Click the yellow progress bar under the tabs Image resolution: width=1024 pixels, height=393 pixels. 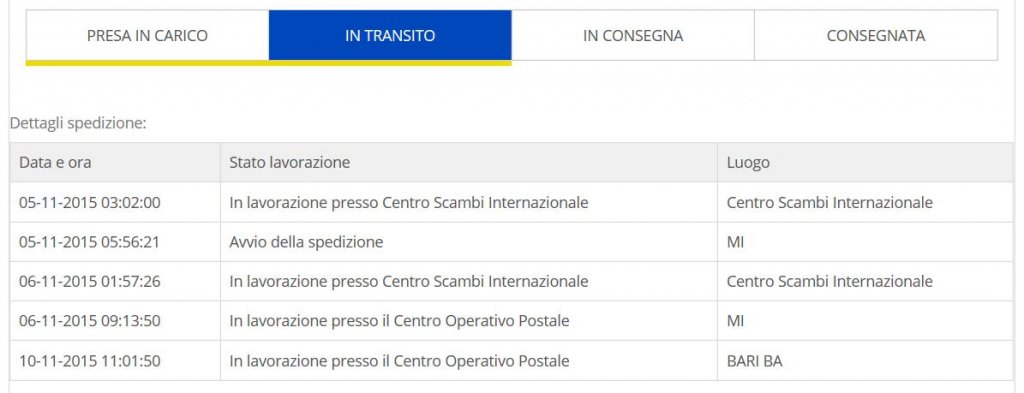tap(268, 63)
